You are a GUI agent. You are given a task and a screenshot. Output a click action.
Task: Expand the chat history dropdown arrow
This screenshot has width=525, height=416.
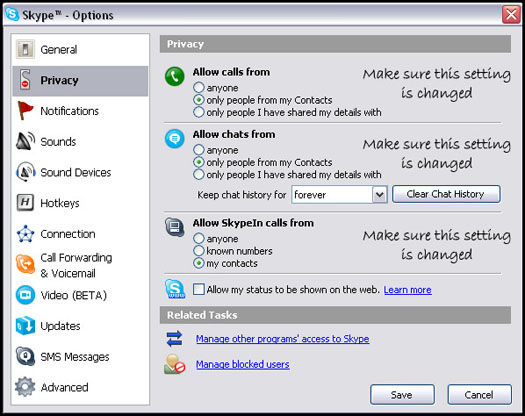pyautogui.click(x=379, y=195)
